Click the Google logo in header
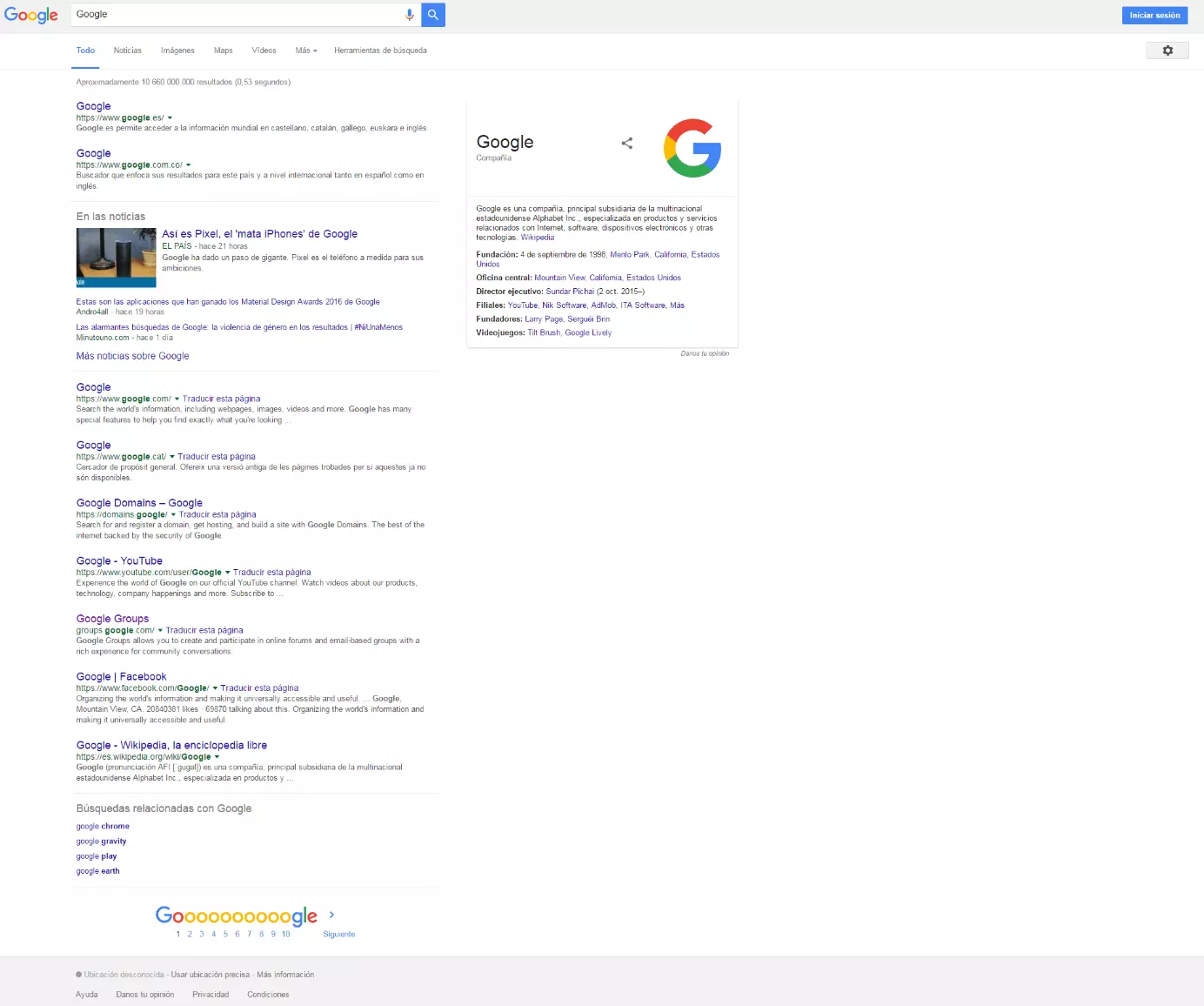Viewport: 1204px width, 1006px height. coord(30,15)
